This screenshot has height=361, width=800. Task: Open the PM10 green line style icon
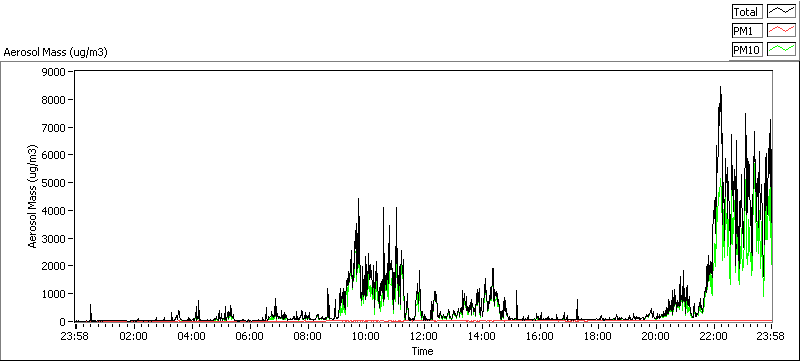pyautogui.click(x=781, y=49)
